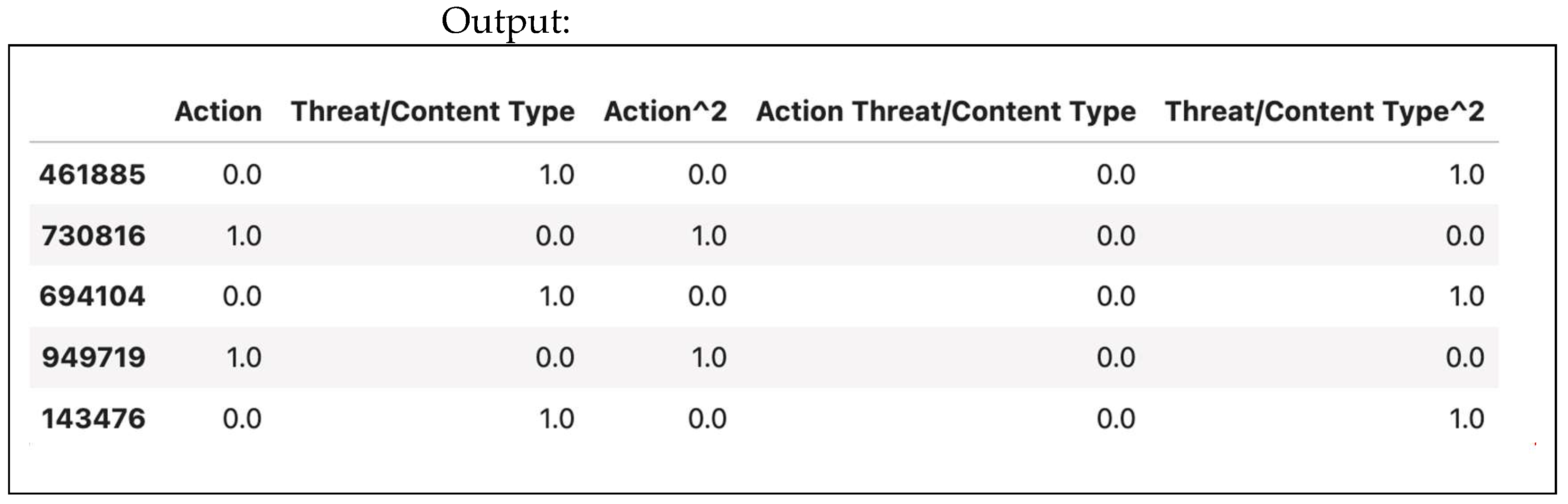
Task: Select row index 461885
Action: click(93, 175)
